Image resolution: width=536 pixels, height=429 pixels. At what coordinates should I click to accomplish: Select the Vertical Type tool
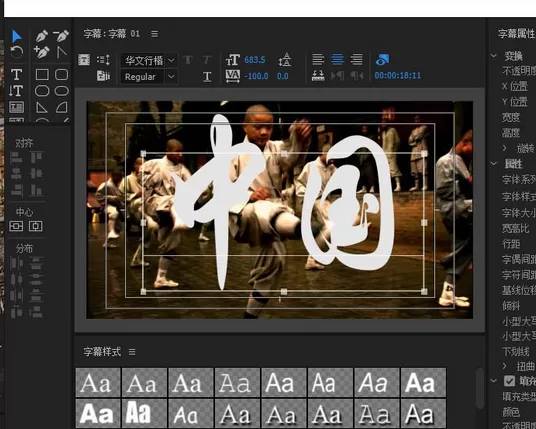pos(16,91)
